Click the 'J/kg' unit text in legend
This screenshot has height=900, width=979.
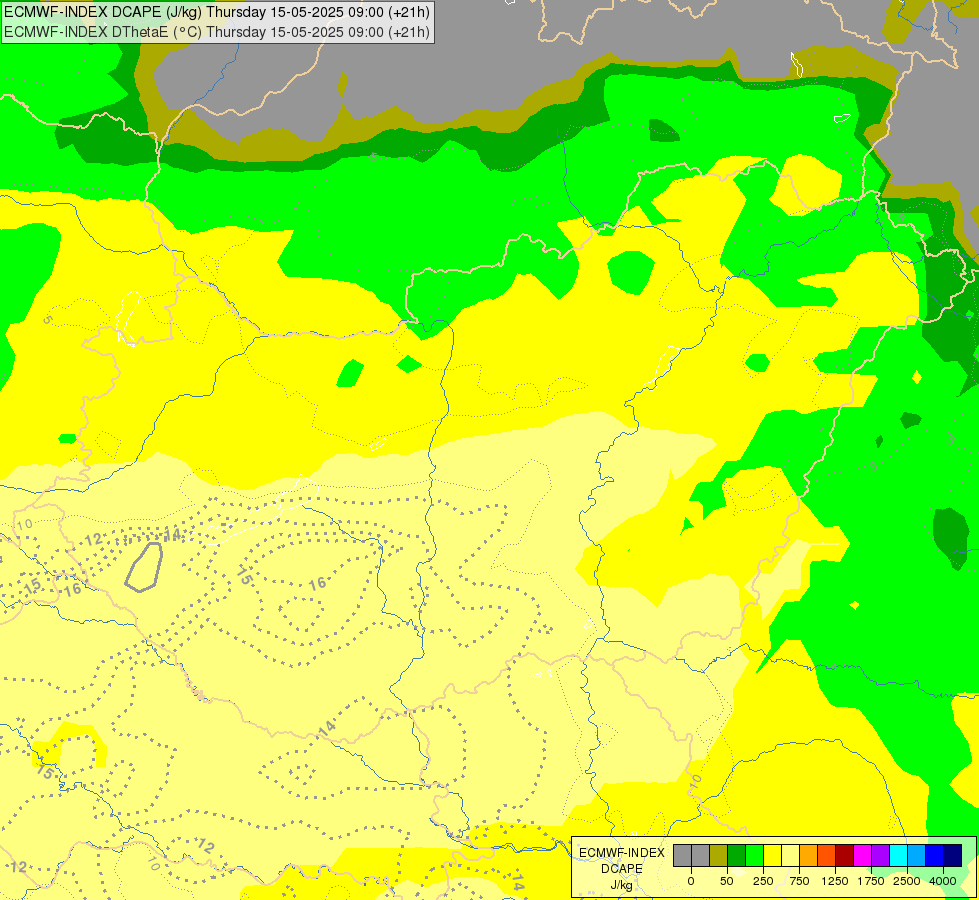(x=622, y=884)
